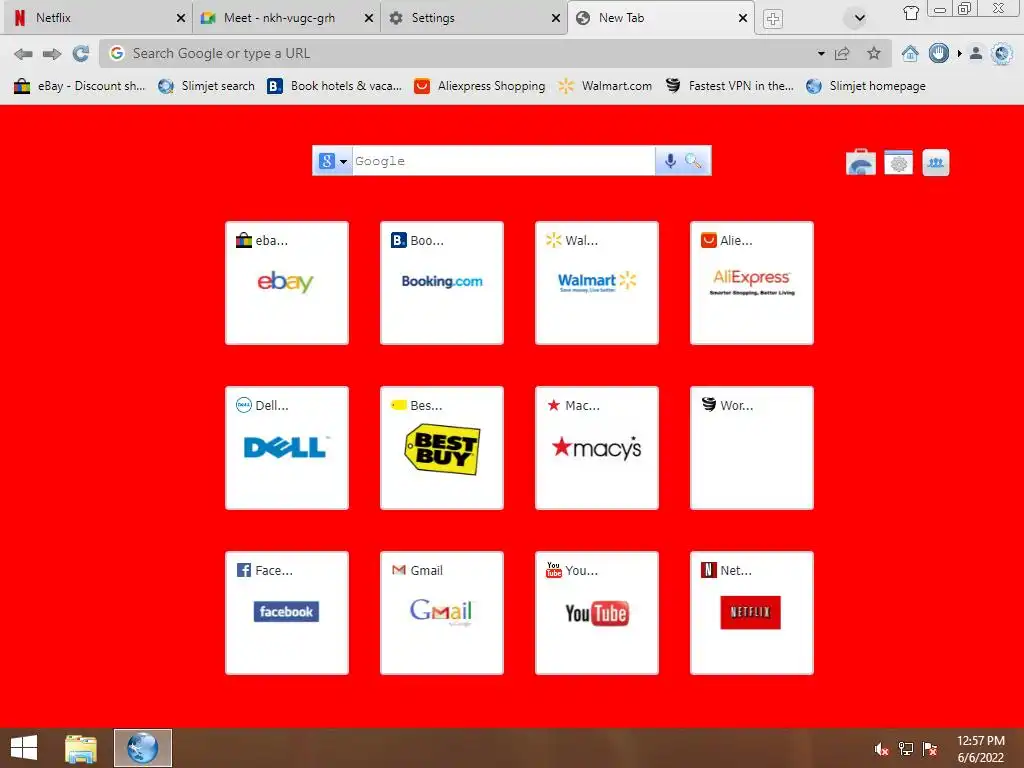The height and width of the screenshot is (768, 1024).
Task: Open Slimjet search bookmark
Action: click(x=206, y=86)
